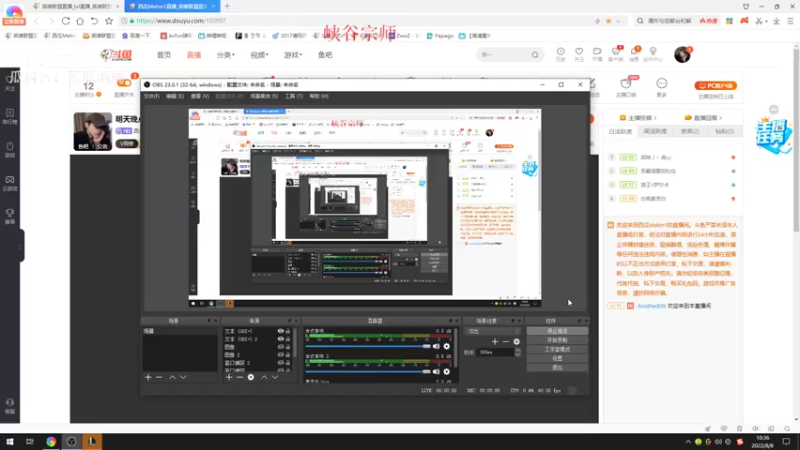This screenshot has height=450, width=800.
Task: Click the search magnifier in Douyu search box
Action: (535, 55)
